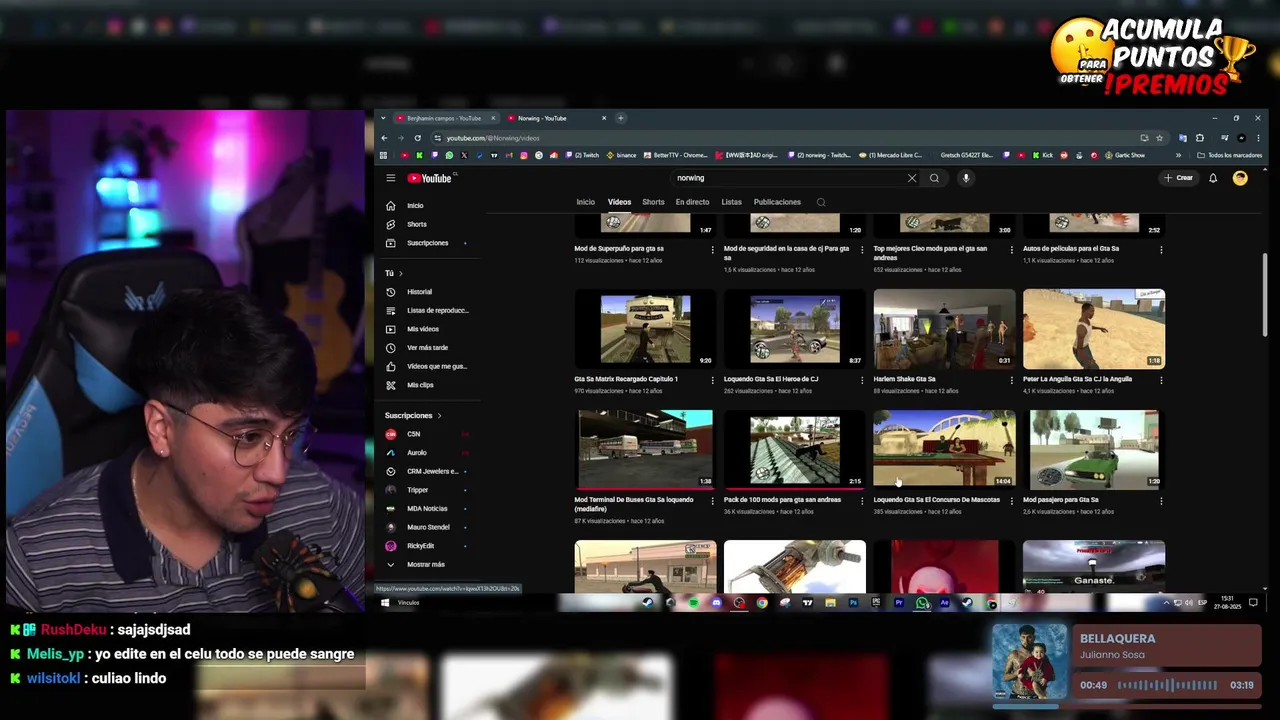Viewport: 1280px width, 720px height.
Task: Switch to the Publicaciones channel tab
Action: 777,202
